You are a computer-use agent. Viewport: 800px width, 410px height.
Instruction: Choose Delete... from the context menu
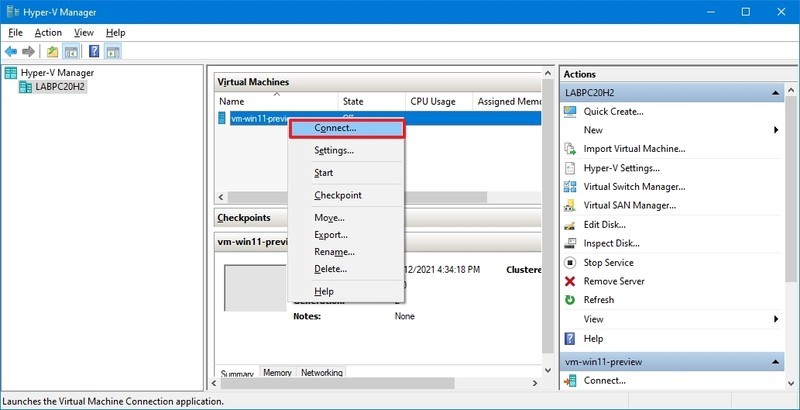[x=346, y=269]
